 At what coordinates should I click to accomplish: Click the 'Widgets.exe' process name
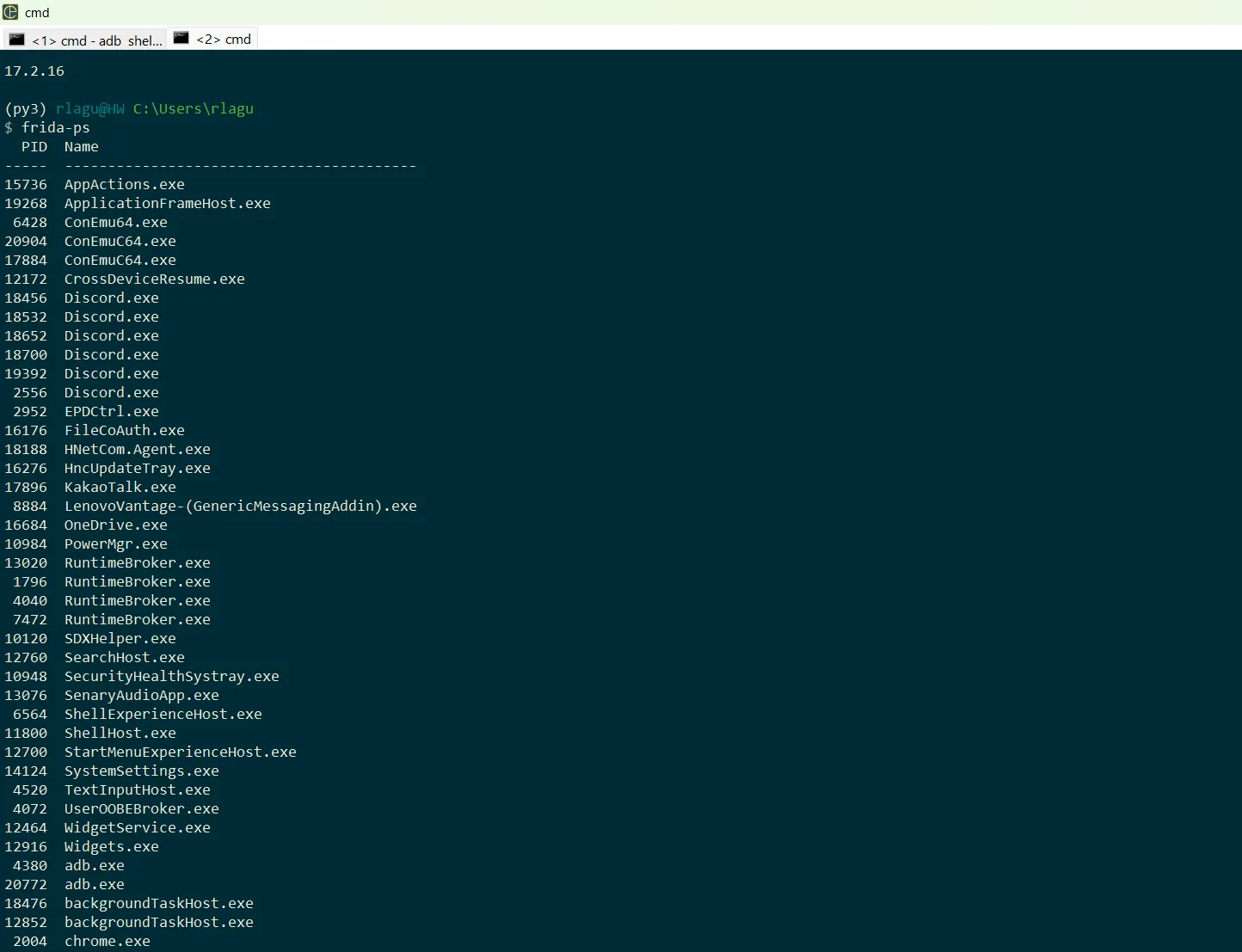pos(112,846)
